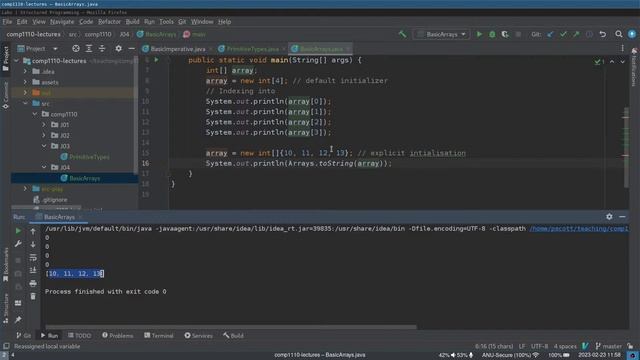This screenshot has height=360, width=640.
Task: Collapse all icon in Project panel
Action: (x=102, y=49)
